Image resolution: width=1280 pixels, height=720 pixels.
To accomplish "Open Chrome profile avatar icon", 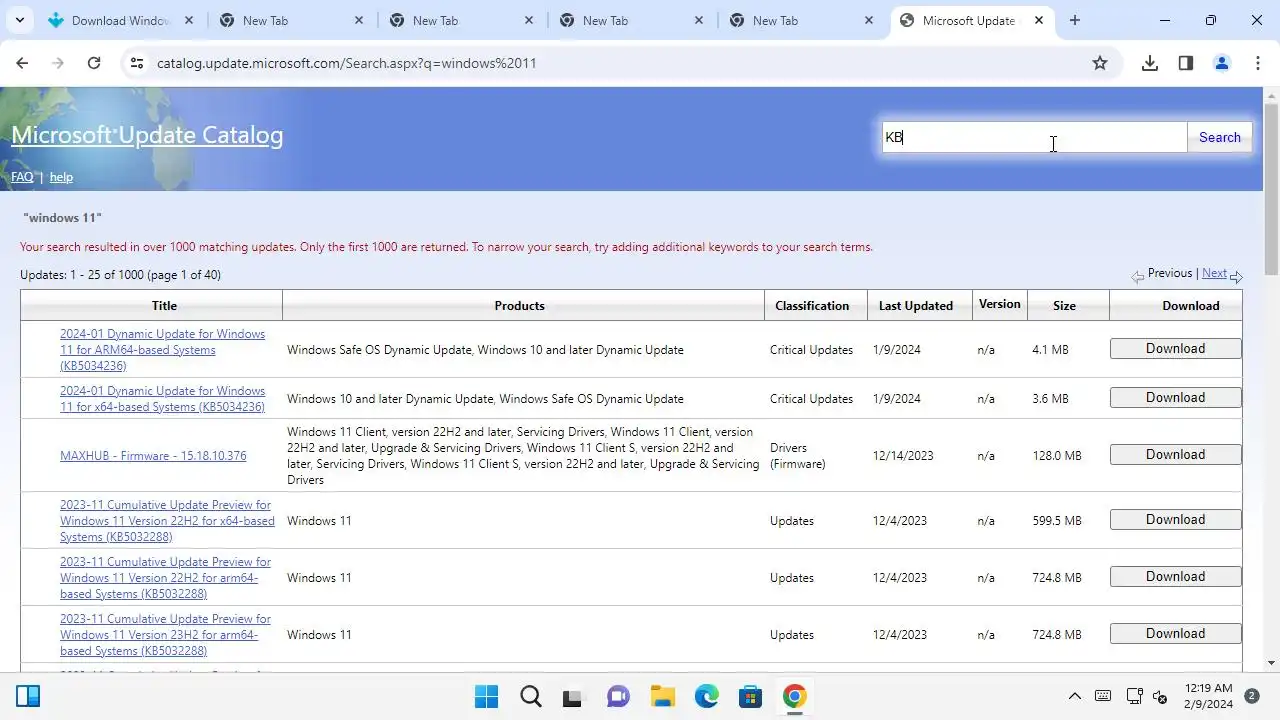I will point(1222,63).
